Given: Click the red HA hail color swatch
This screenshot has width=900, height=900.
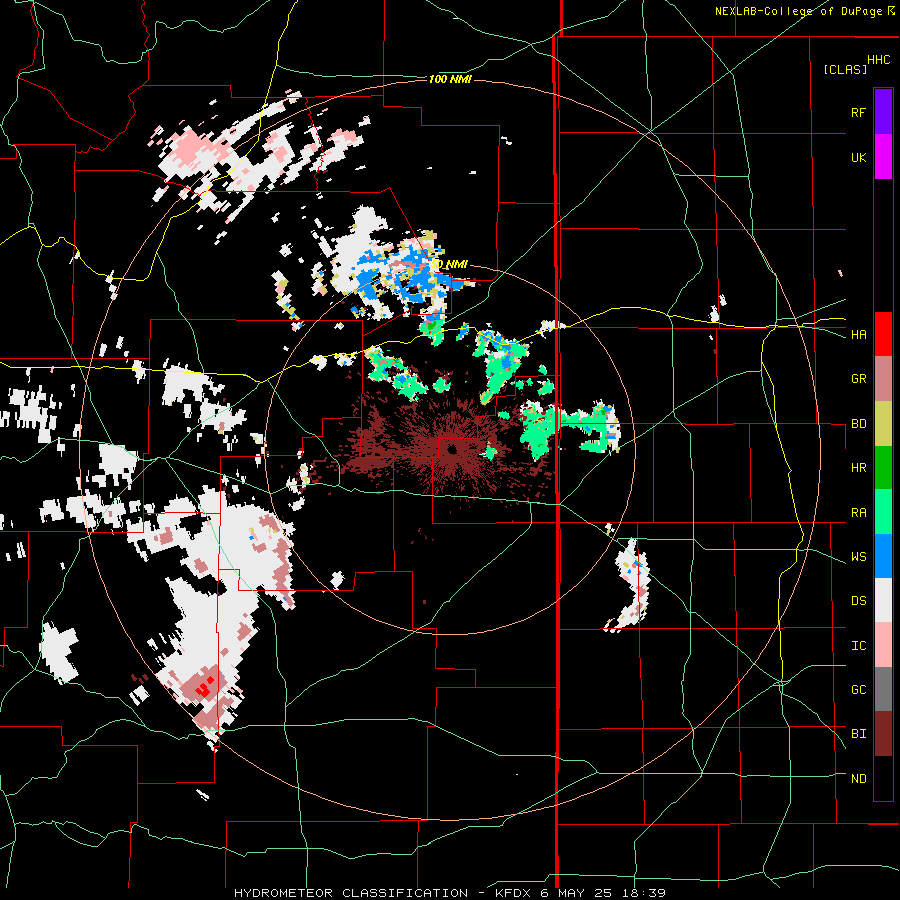Looking at the screenshot, I should 883,334.
